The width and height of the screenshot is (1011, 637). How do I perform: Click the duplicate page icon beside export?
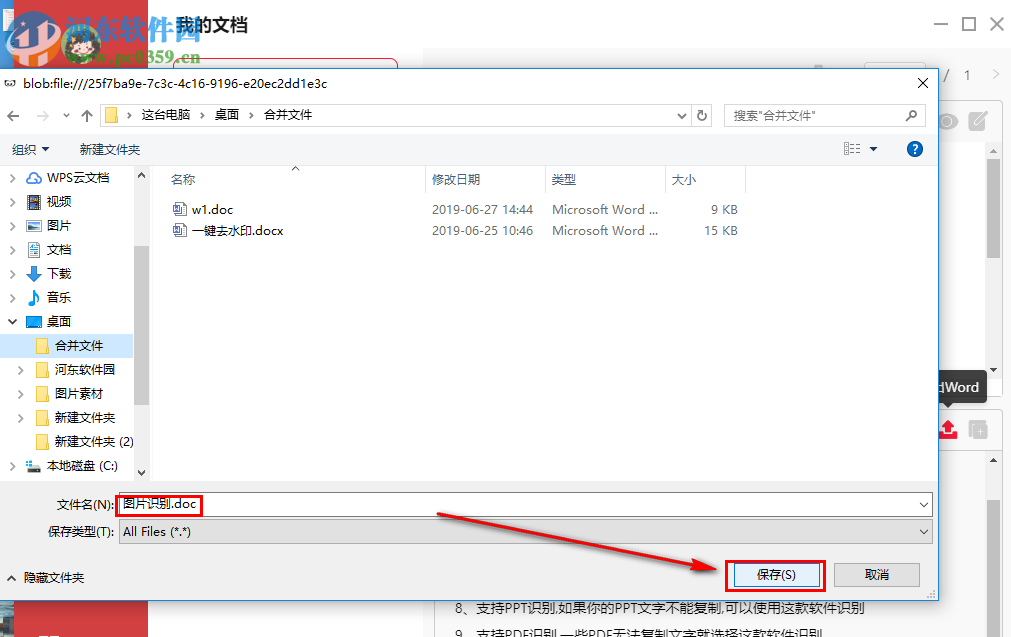(x=978, y=430)
